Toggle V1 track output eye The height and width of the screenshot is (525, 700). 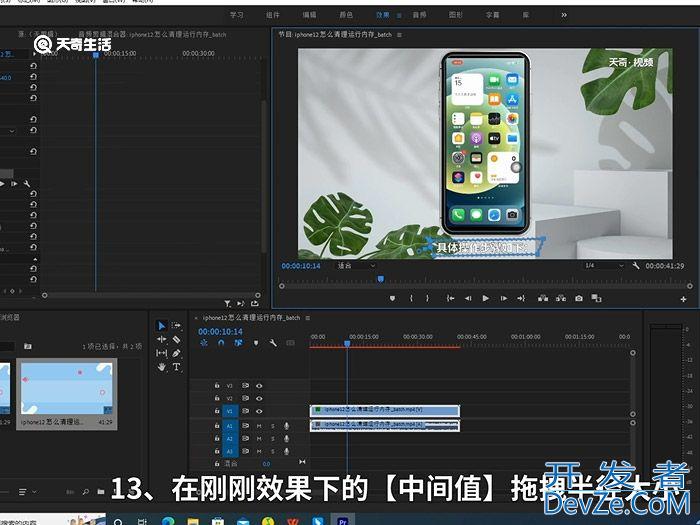click(x=259, y=411)
